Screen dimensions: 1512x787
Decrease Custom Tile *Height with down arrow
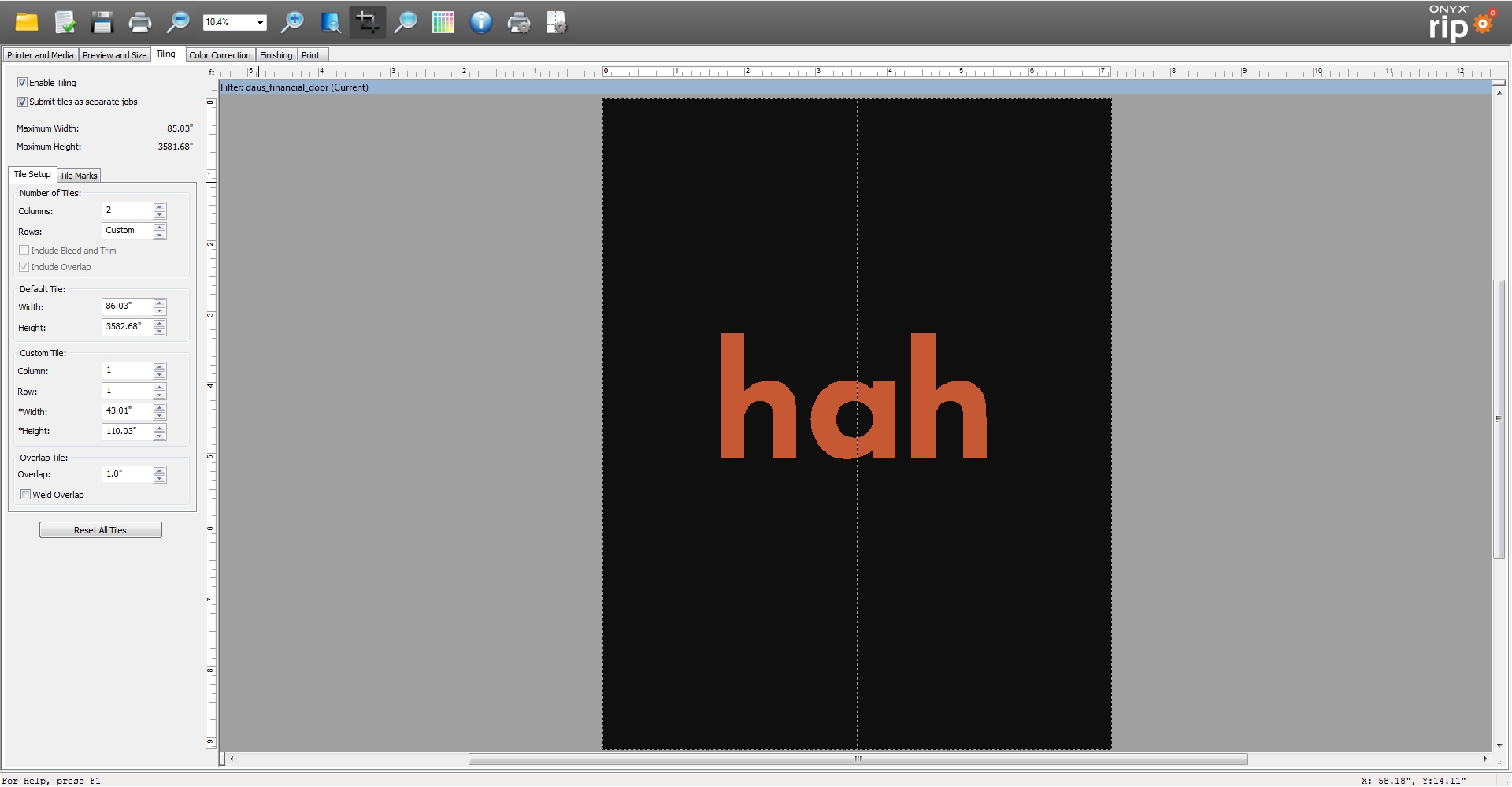(160, 436)
